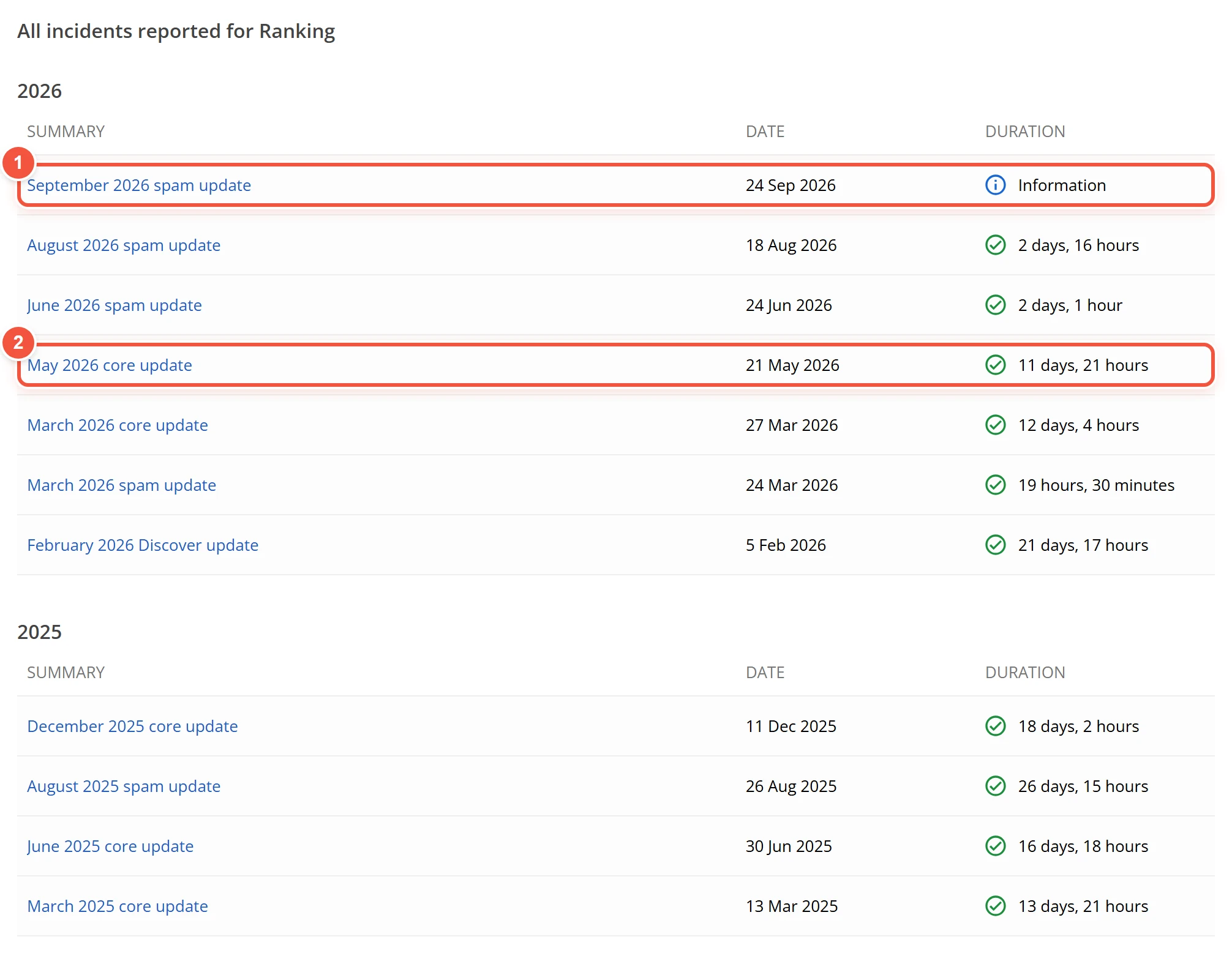Image resolution: width=1232 pixels, height=956 pixels.
Task: Click the date 11 Dec 2025
Action: (x=791, y=726)
